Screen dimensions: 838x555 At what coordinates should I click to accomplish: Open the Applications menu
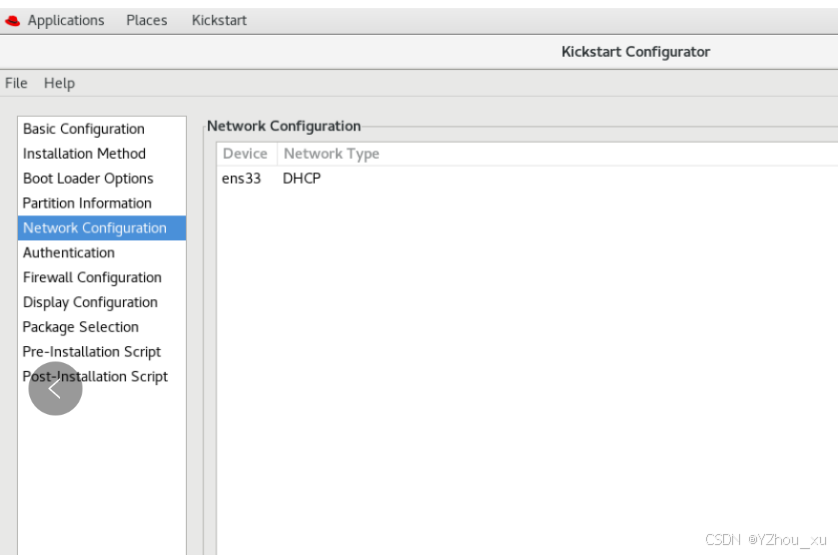click(66, 20)
